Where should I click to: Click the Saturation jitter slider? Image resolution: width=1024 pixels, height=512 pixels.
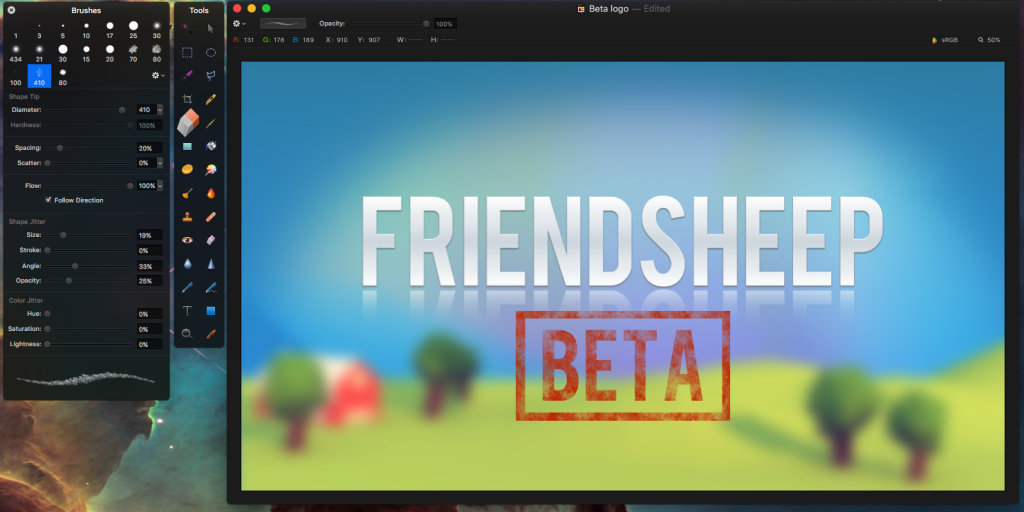point(89,328)
